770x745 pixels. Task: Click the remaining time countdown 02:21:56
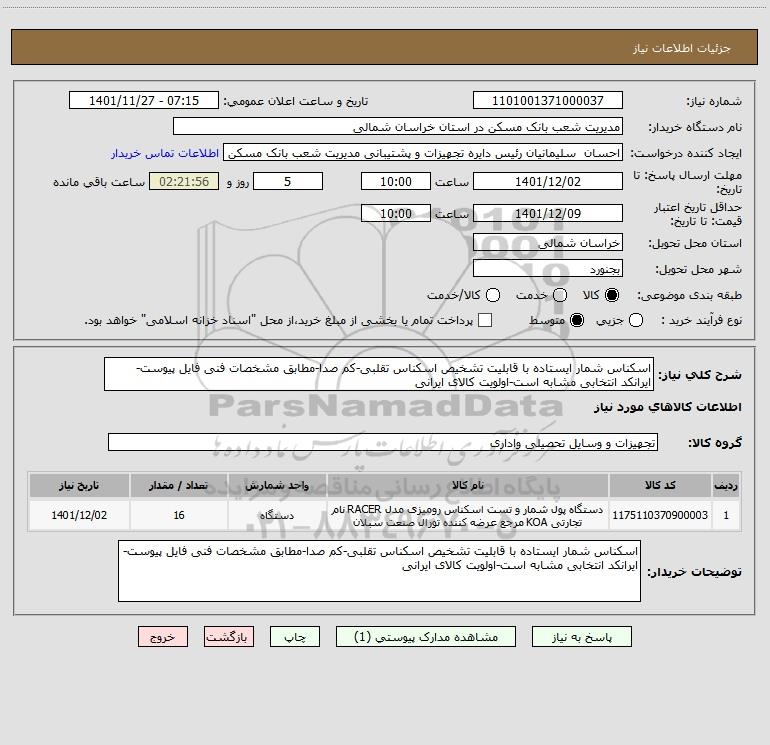(x=184, y=181)
